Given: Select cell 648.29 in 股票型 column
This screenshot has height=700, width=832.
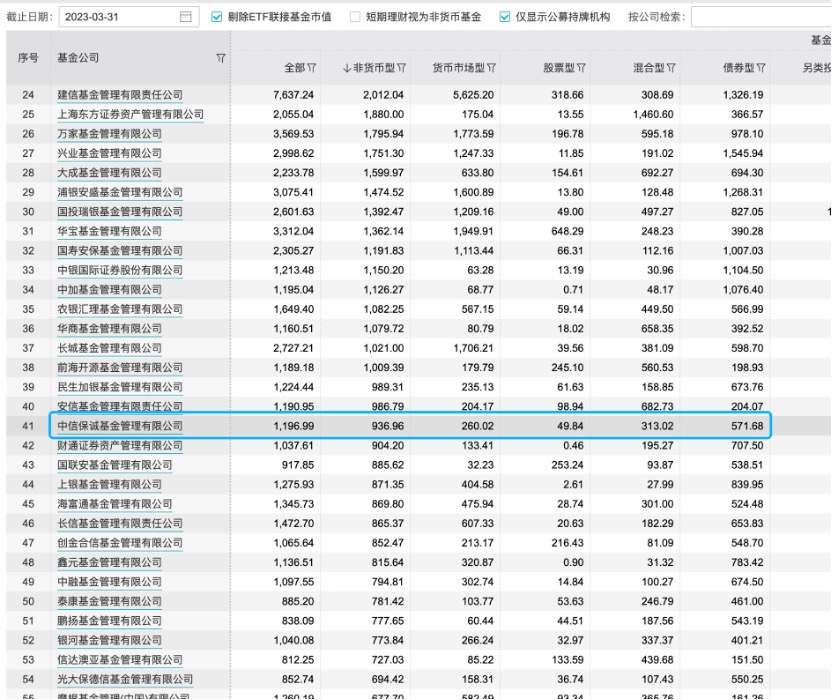Looking at the screenshot, I should pyautogui.click(x=567, y=231).
